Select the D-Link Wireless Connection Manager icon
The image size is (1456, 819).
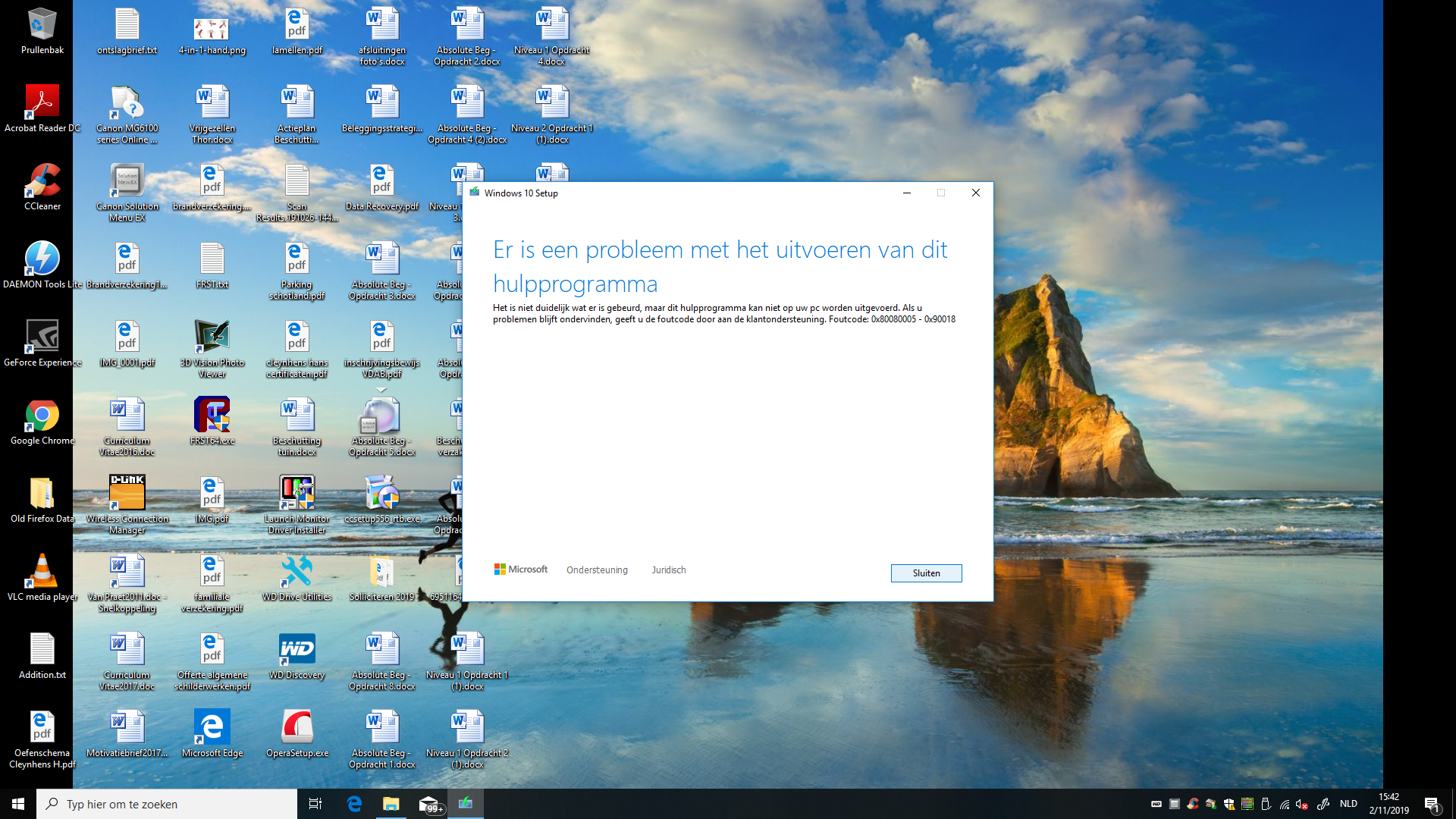127,505
